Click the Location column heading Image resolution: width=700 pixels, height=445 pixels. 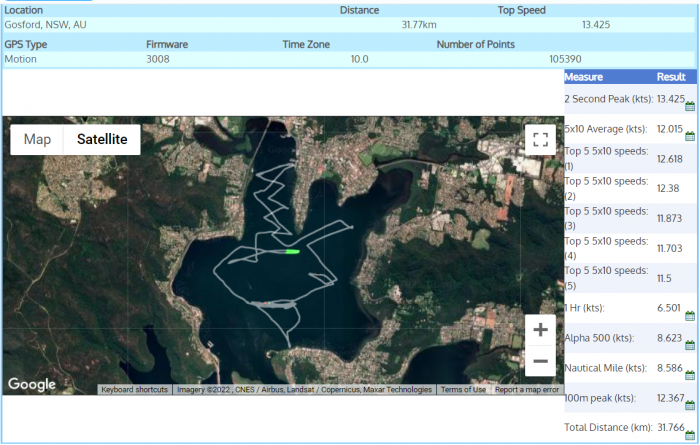pyautogui.click(x=23, y=10)
